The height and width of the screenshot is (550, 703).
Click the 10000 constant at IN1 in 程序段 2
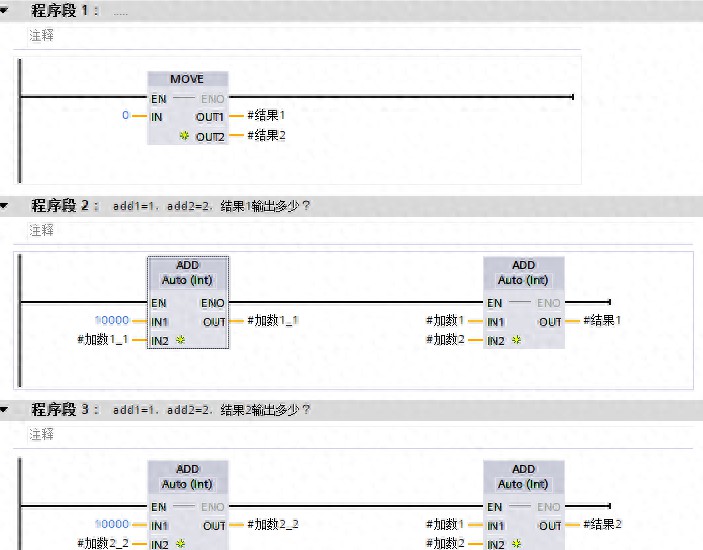(112, 321)
